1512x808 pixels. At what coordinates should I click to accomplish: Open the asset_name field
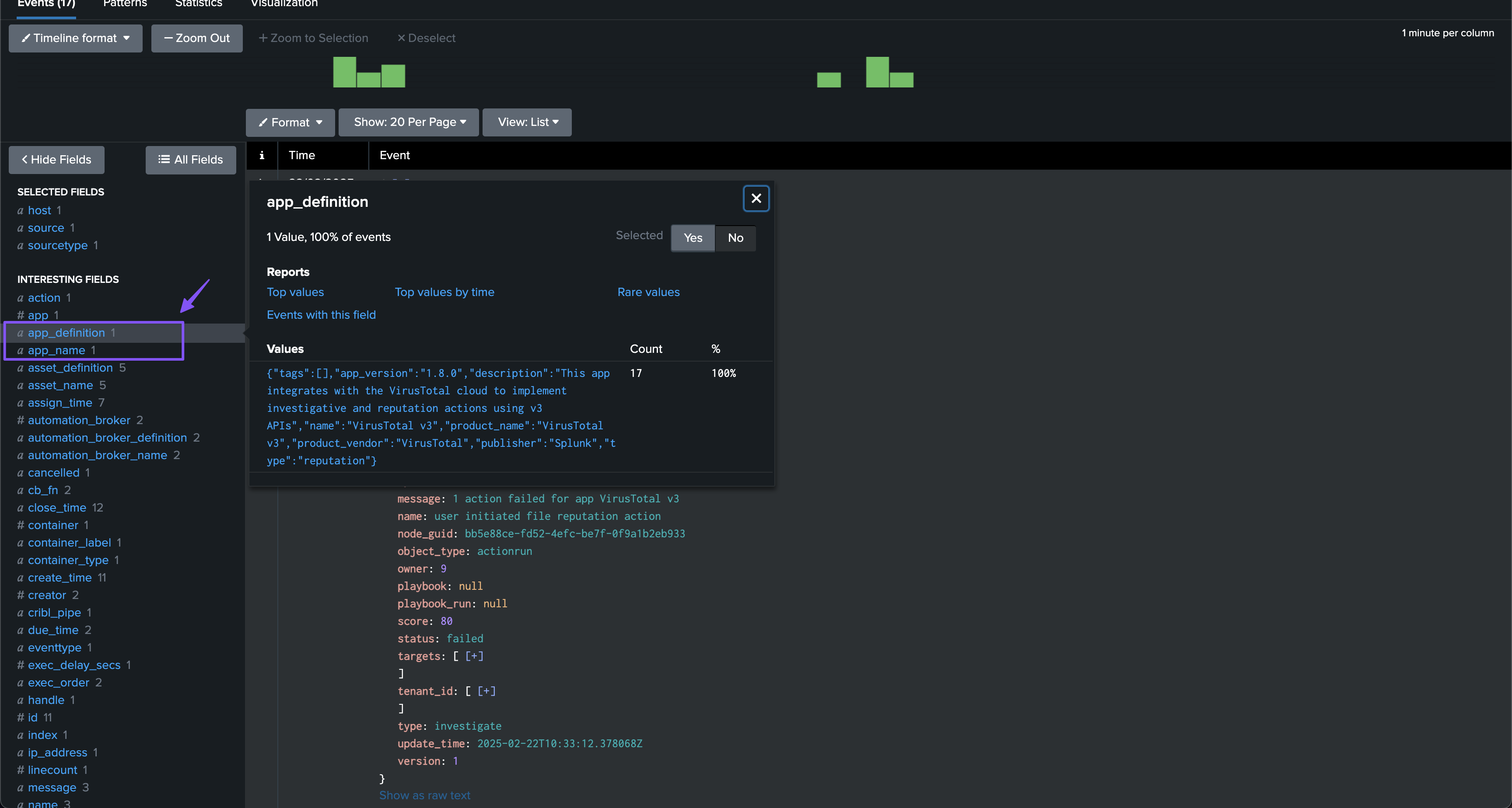pos(60,385)
